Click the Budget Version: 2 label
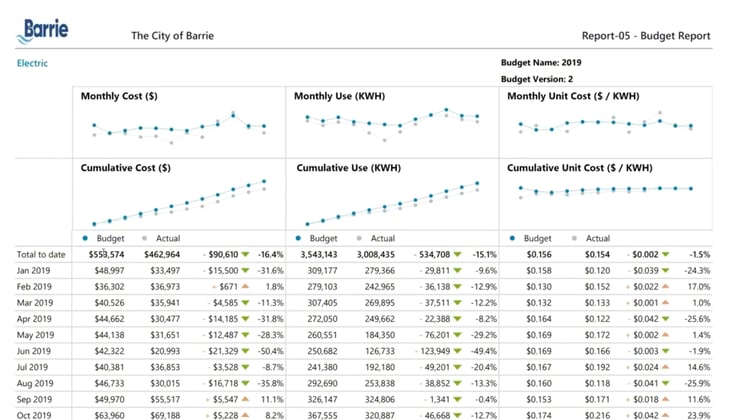Screen dimensions: 736x420 (x=537, y=78)
